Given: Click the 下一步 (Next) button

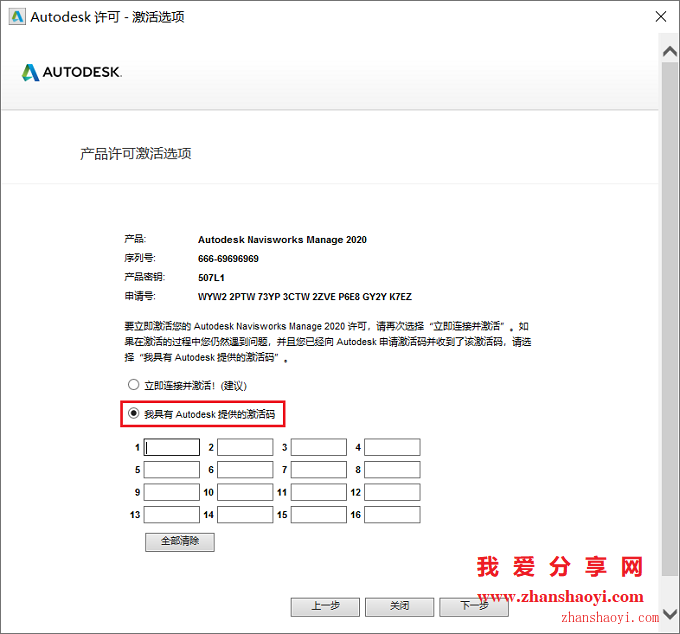Looking at the screenshot, I should point(474,607).
